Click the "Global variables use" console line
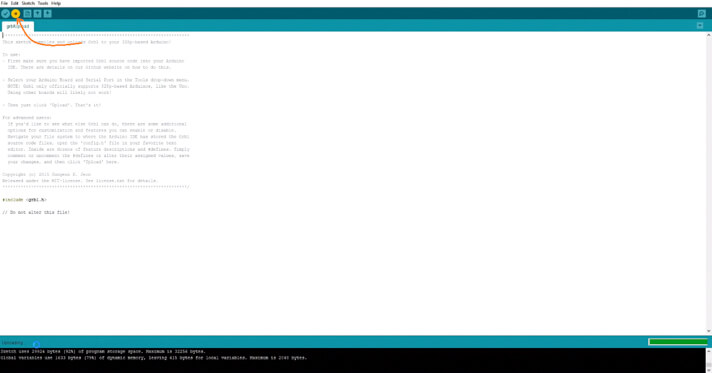The image size is (712, 373). [x=154, y=358]
